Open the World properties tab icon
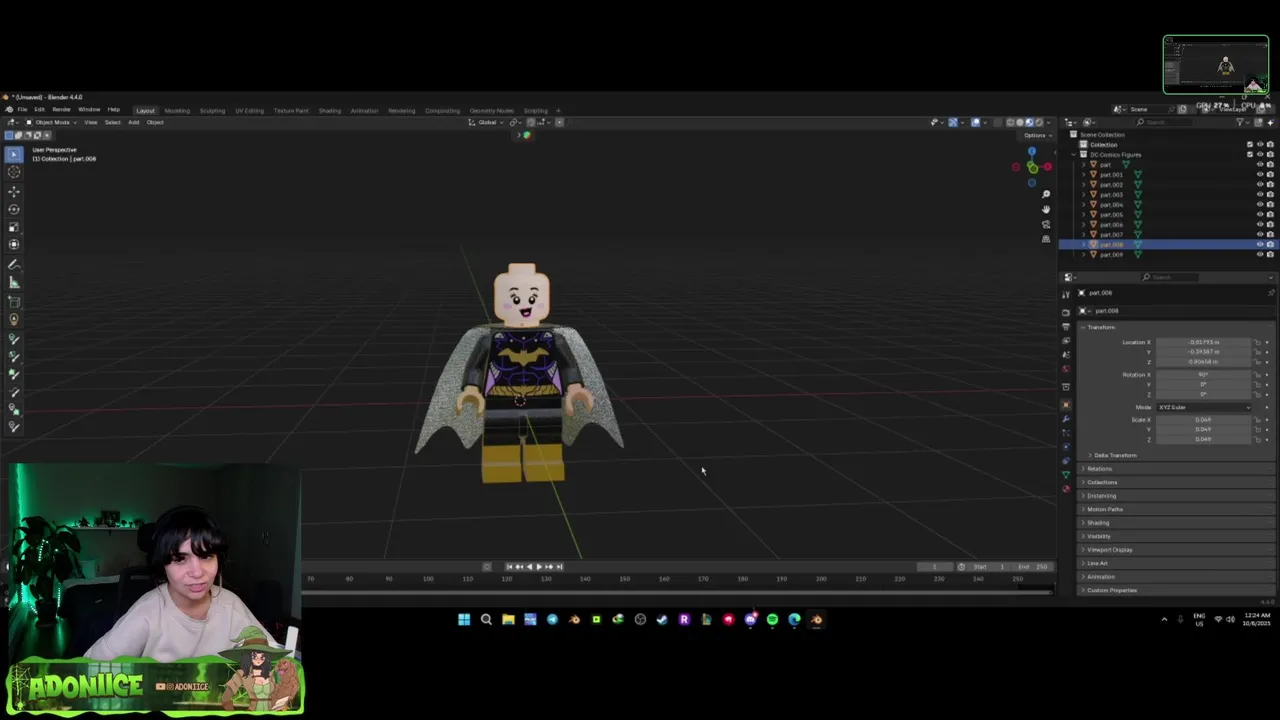Image resolution: width=1280 pixels, height=720 pixels. 1066,369
